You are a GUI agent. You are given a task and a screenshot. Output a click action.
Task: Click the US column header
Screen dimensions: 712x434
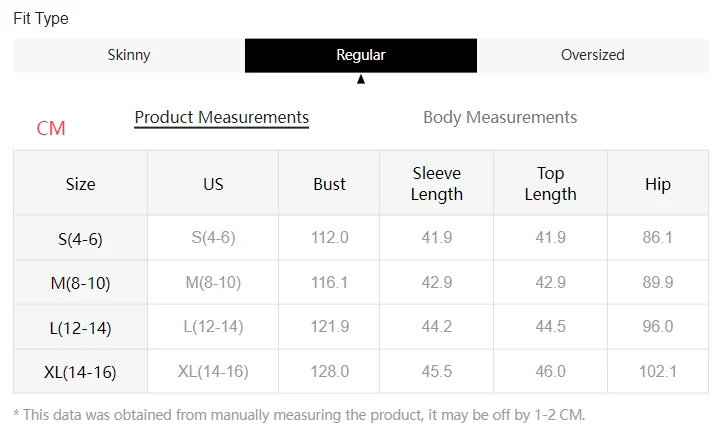(213, 184)
